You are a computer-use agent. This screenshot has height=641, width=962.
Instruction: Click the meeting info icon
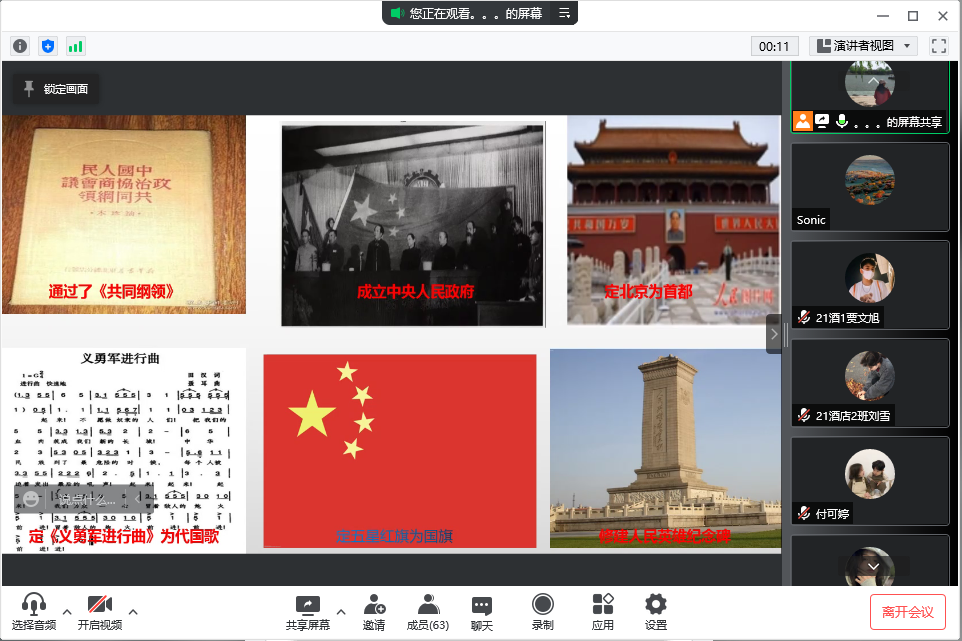(x=20, y=46)
